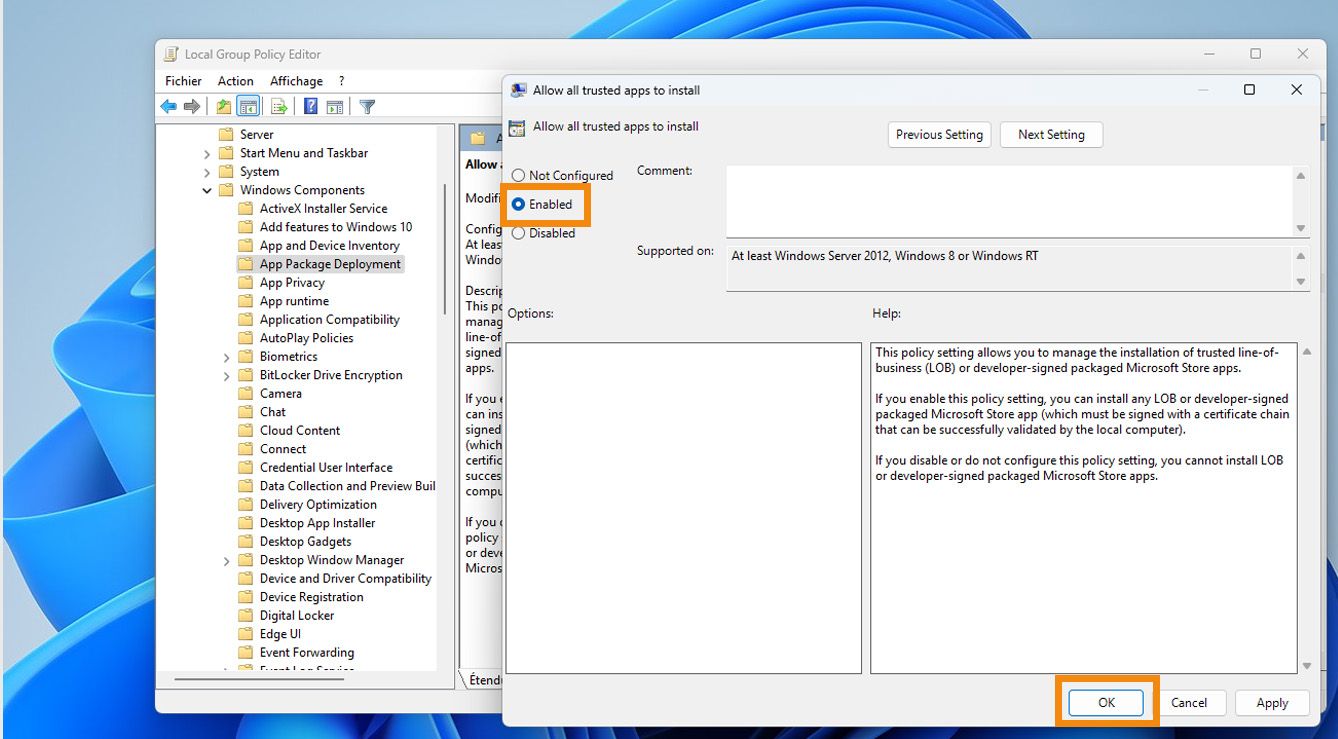
Task: Click the Help pane scroll-up arrow
Action: [1306, 352]
